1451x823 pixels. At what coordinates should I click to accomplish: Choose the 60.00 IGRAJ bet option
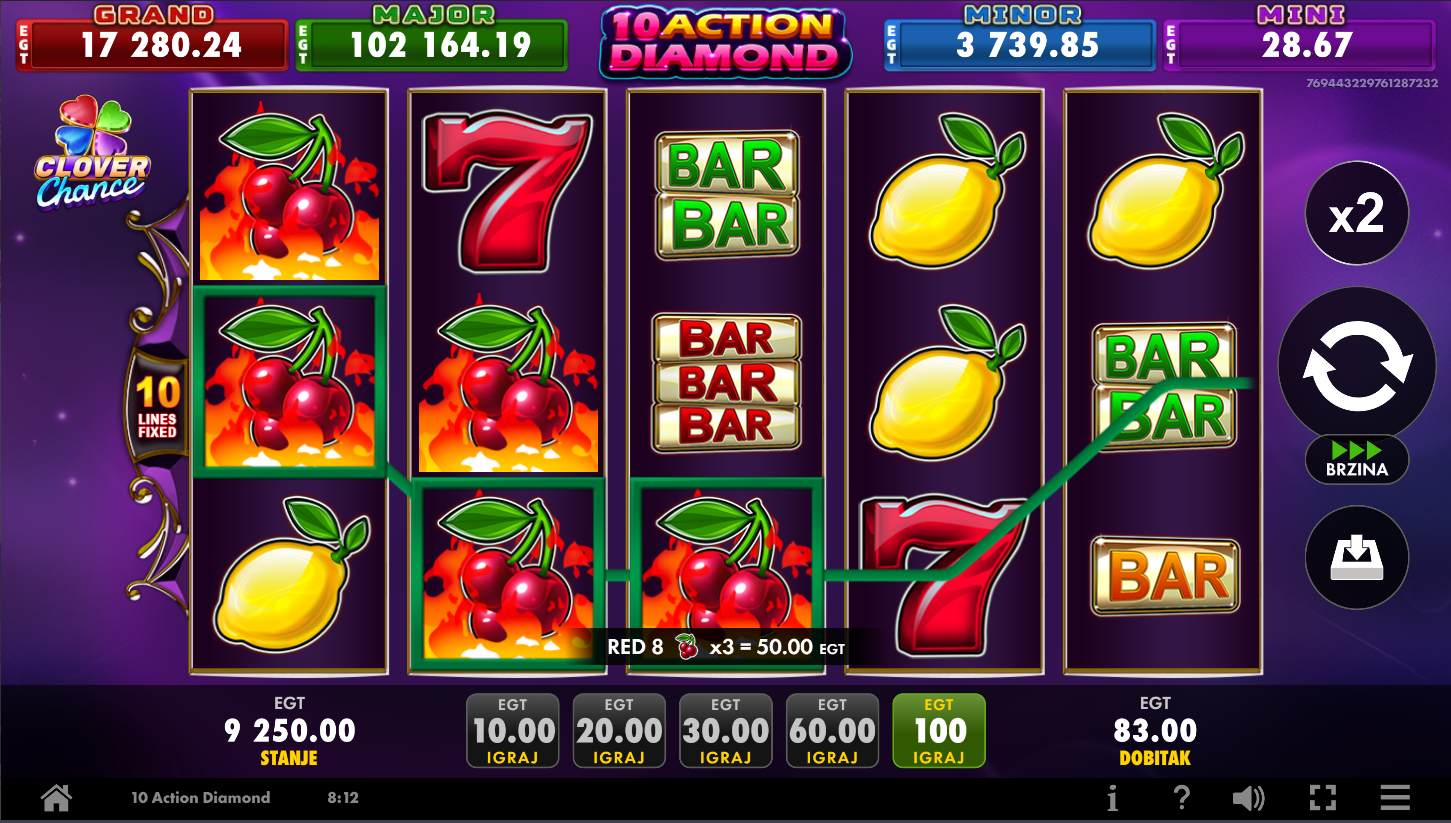coord(832,731)
